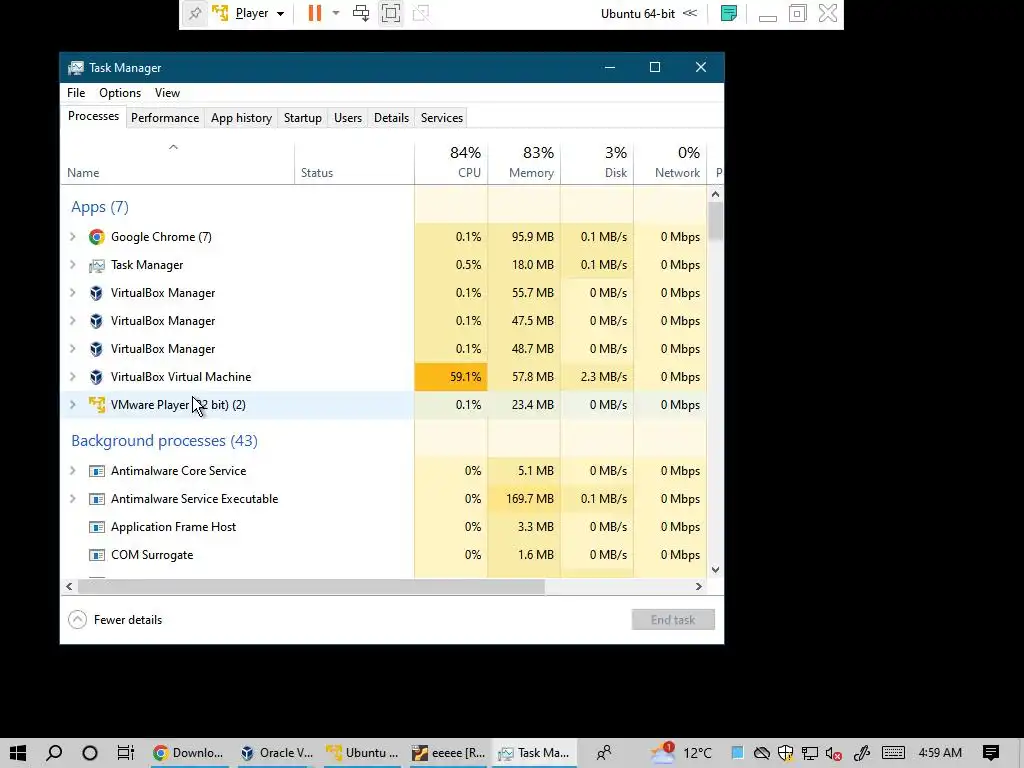This screenshot has width=1024, height=768.
Task: Click the VirtualBox Virtual Machine row icon
Action: tap(97, 377)
